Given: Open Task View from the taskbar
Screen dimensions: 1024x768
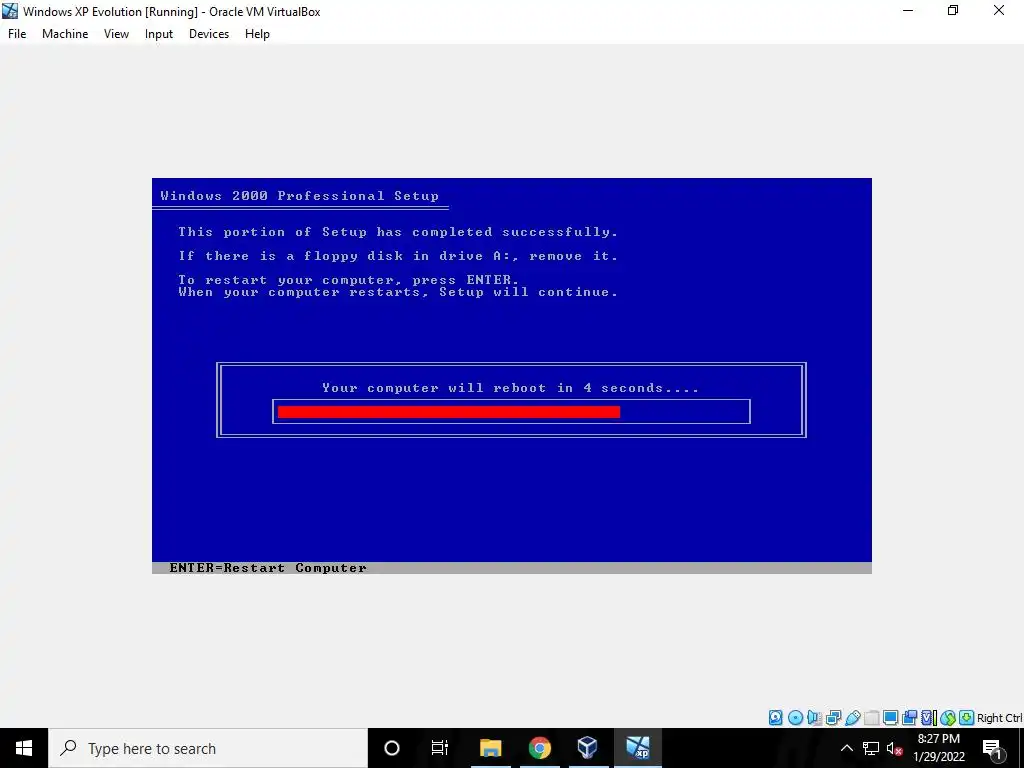Looking at the screenshot, I should 440,748.
